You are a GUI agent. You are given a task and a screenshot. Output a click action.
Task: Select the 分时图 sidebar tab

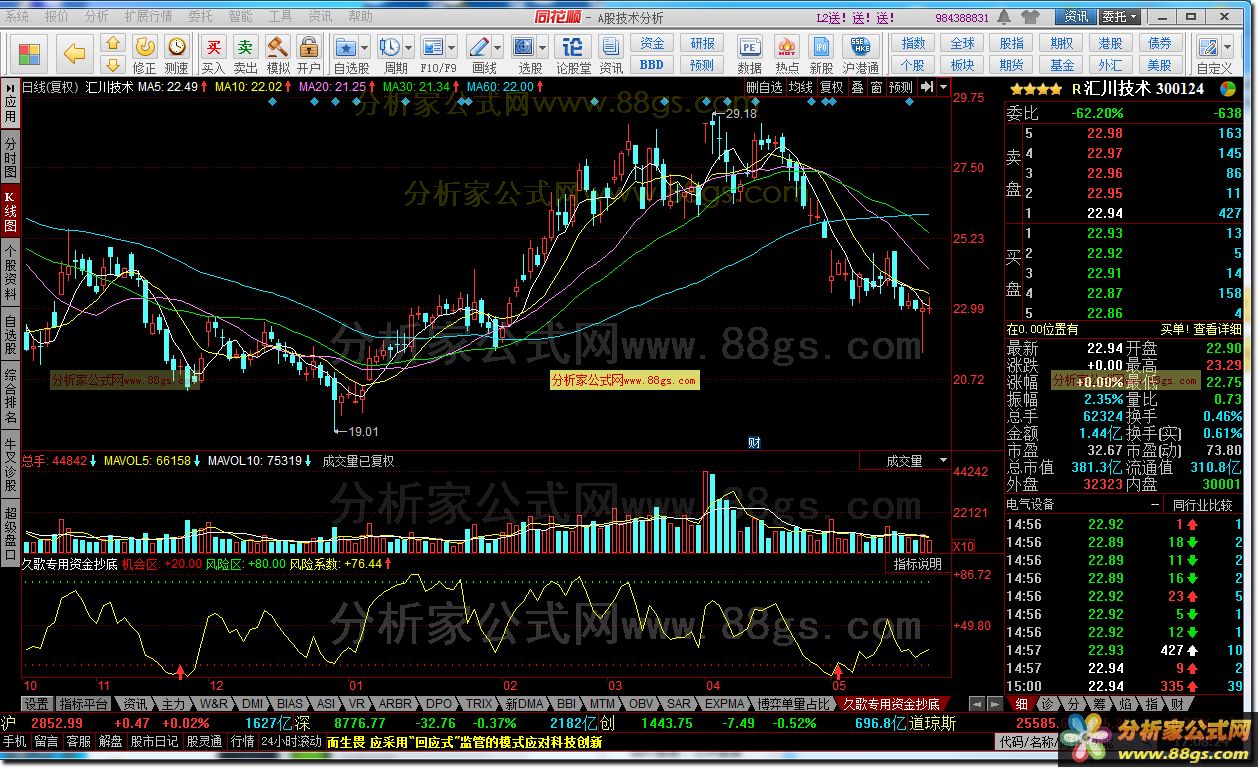point(10,159)
